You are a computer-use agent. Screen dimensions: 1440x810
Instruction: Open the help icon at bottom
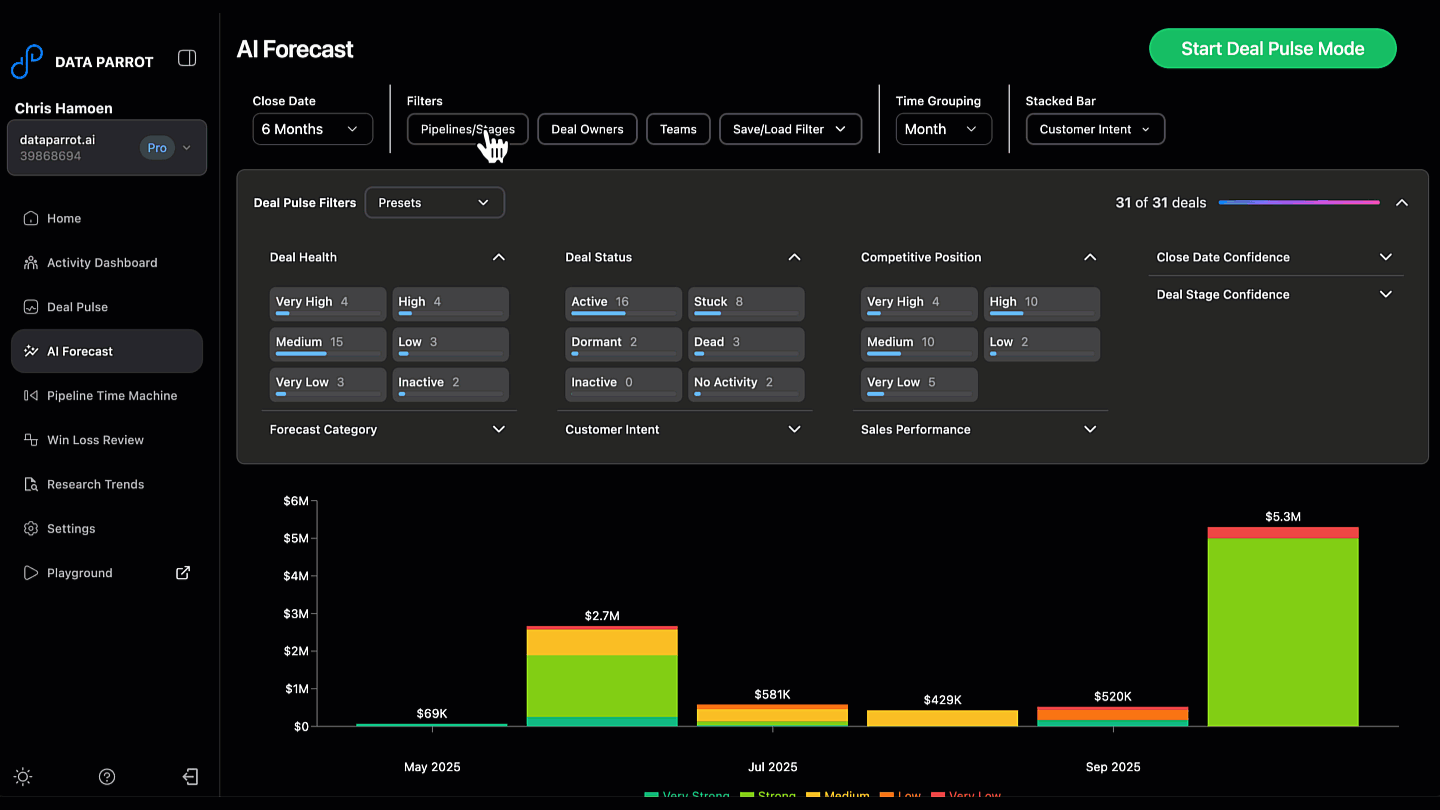point(106,776)
